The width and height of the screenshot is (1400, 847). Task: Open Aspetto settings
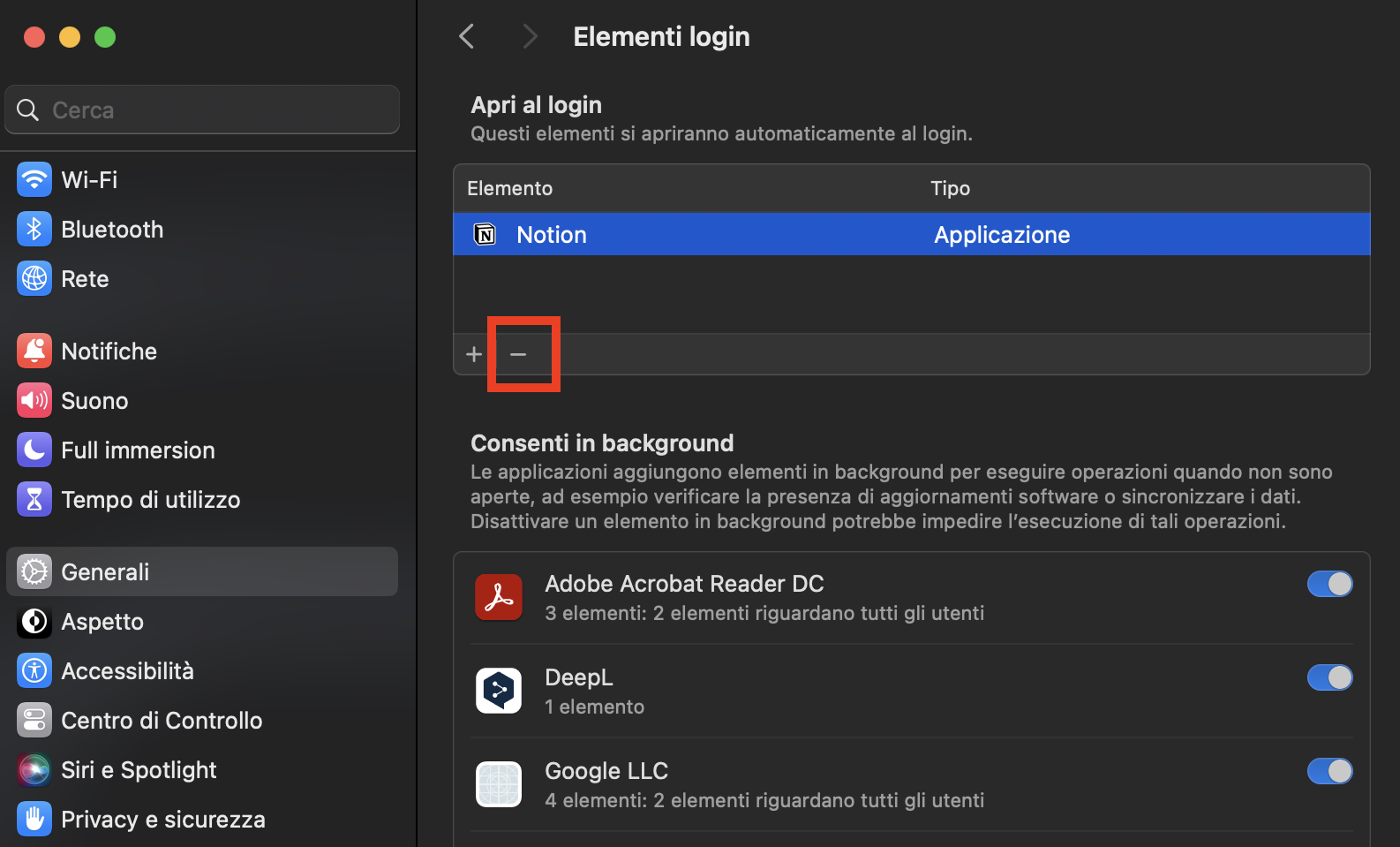202,622
